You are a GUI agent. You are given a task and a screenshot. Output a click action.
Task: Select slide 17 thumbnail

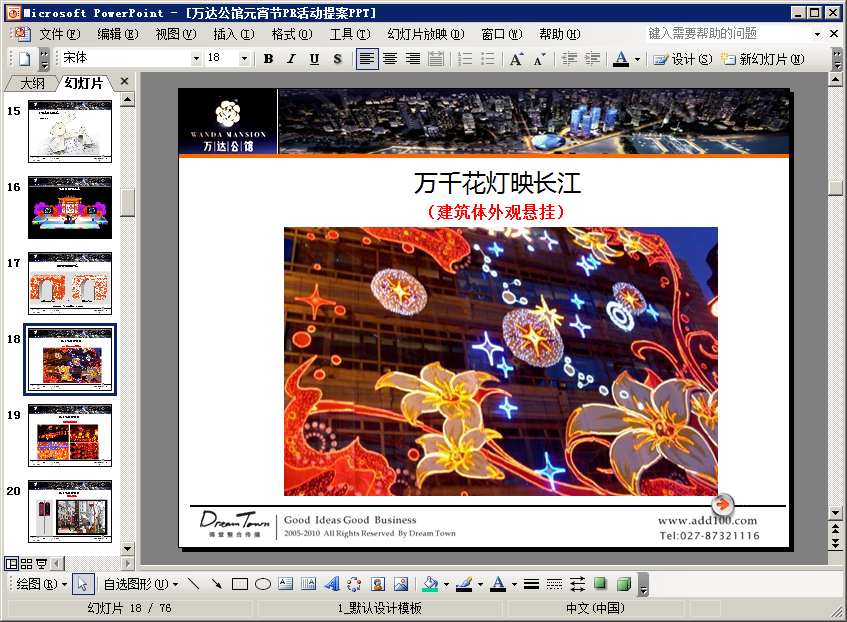coord(70,283)
